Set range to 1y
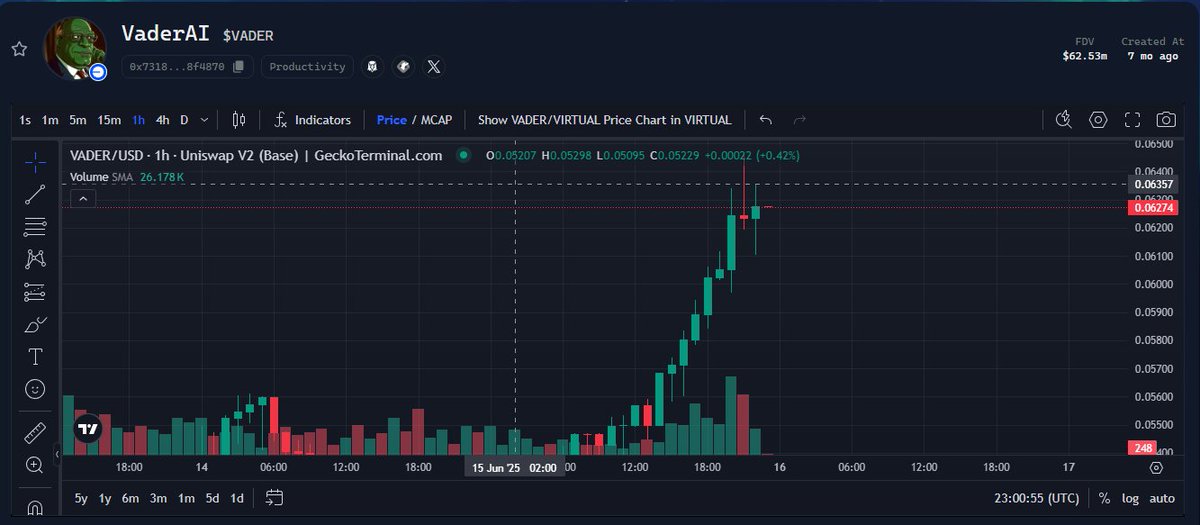 [105, 498]
